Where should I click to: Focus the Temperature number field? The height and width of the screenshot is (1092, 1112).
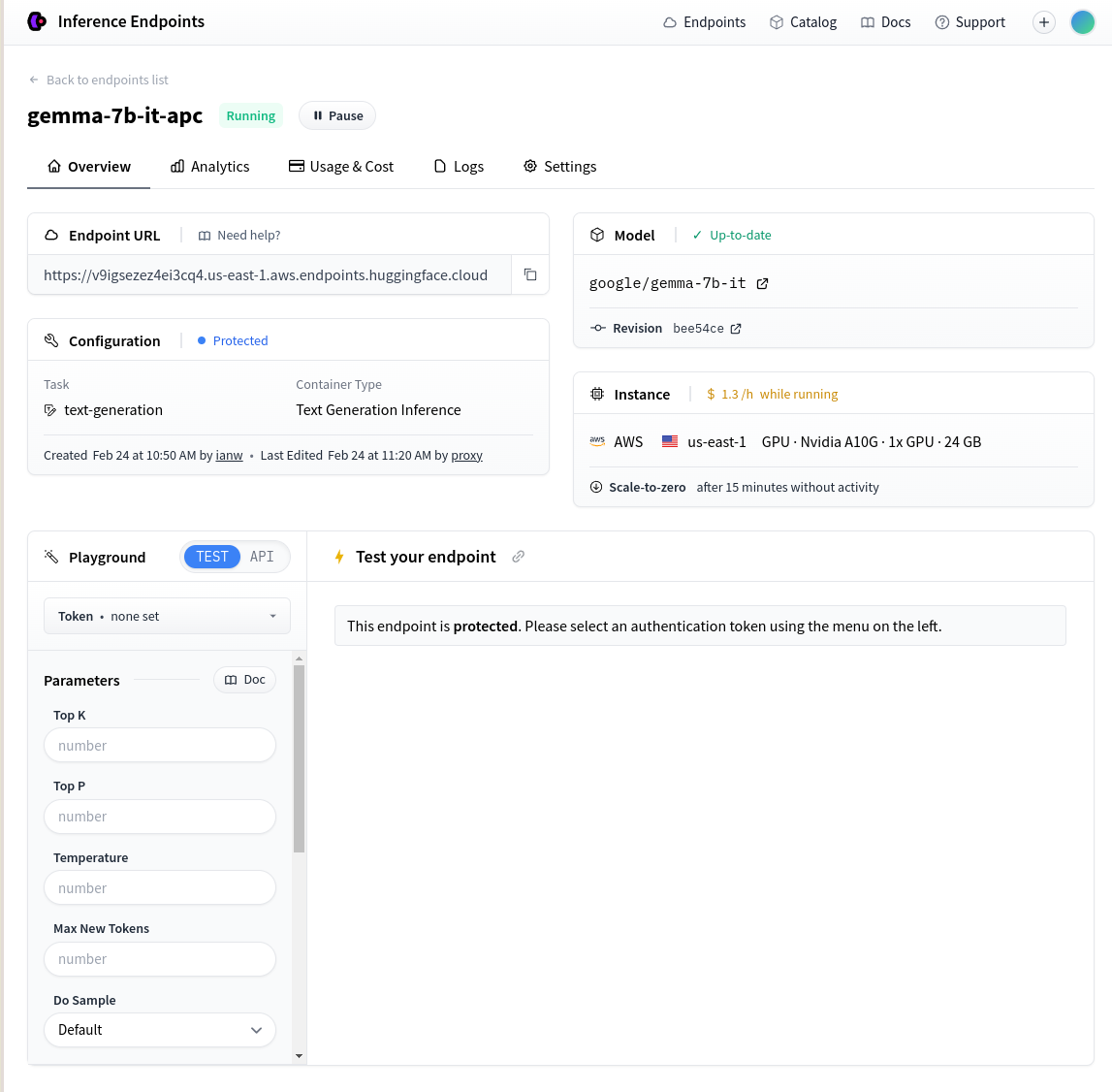pyautogui.click(x=160, y=888)
